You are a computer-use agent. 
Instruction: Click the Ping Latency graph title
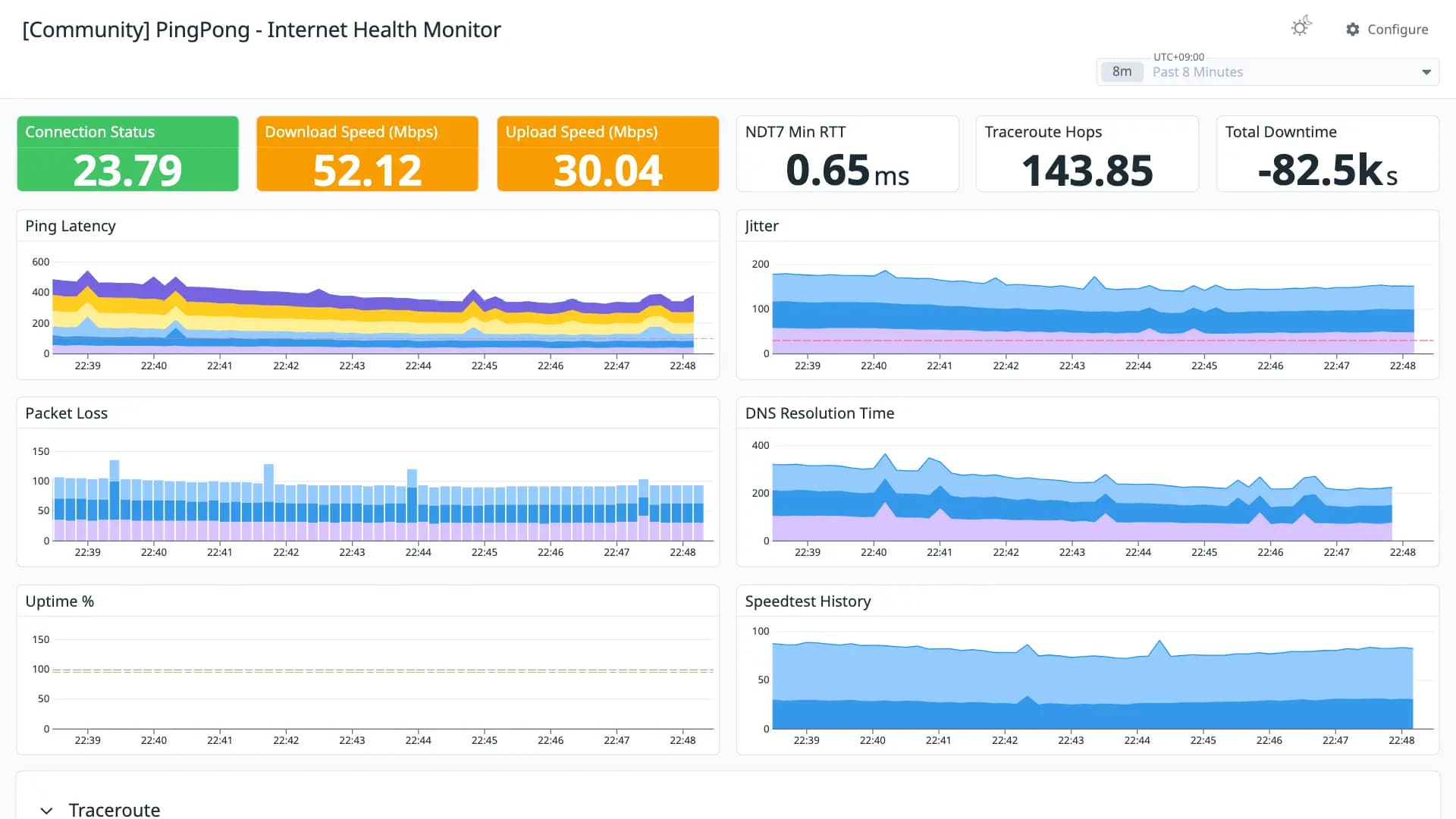[x=71, y=226]
